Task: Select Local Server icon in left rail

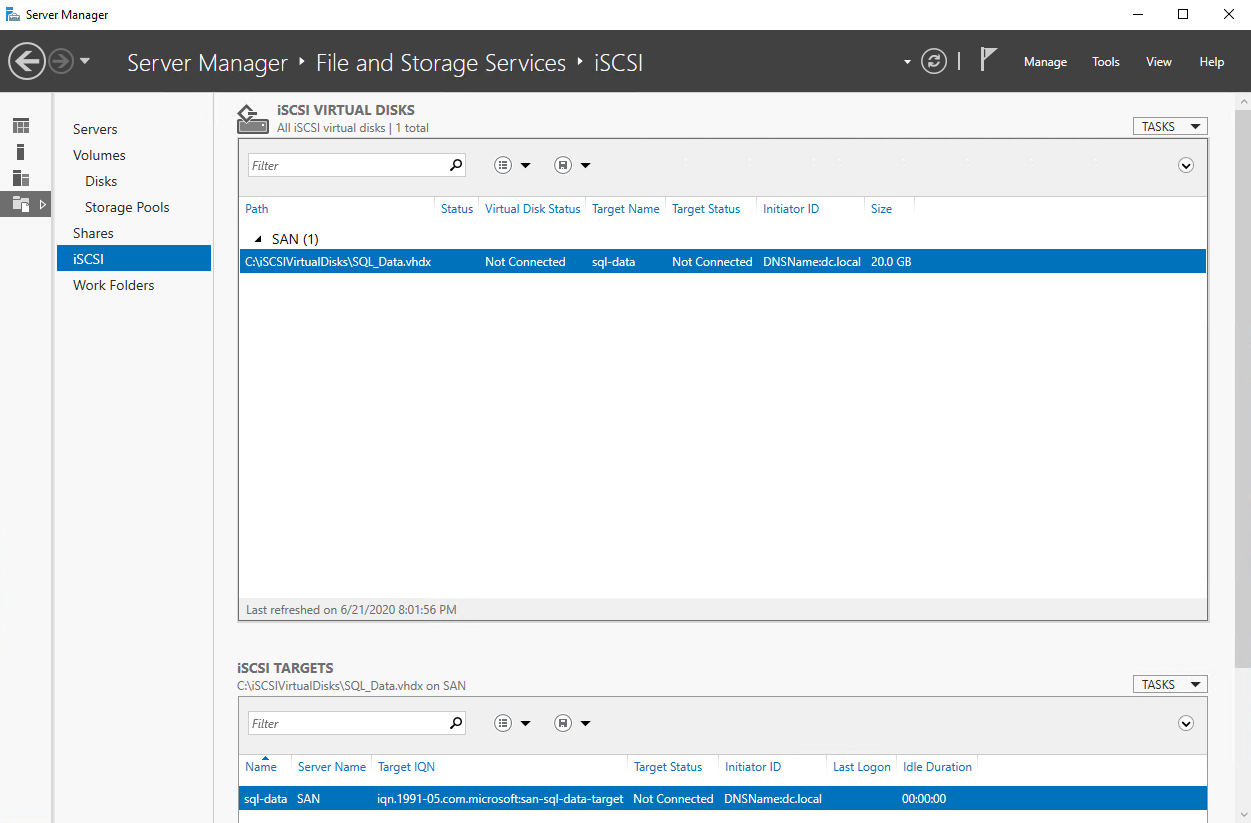Action: (x=21, y=152)
